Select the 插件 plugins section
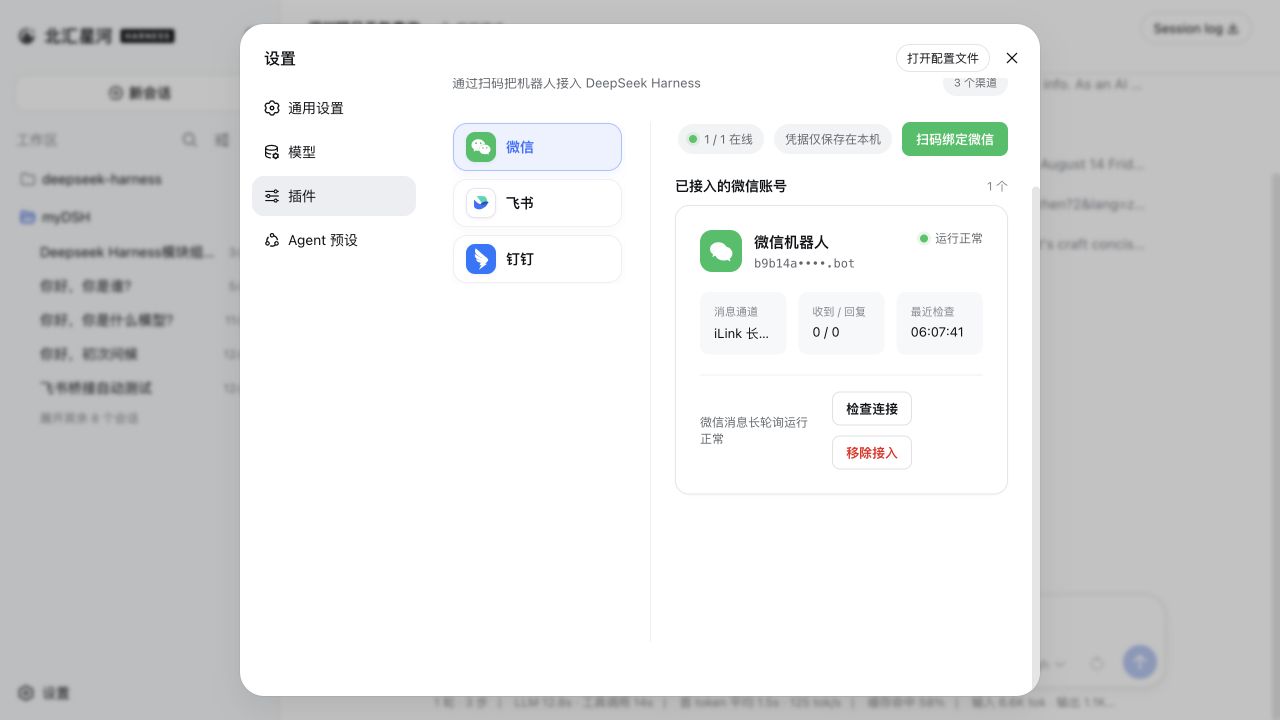The width and height of the screenshot is (1280, 720). (333, 196)
